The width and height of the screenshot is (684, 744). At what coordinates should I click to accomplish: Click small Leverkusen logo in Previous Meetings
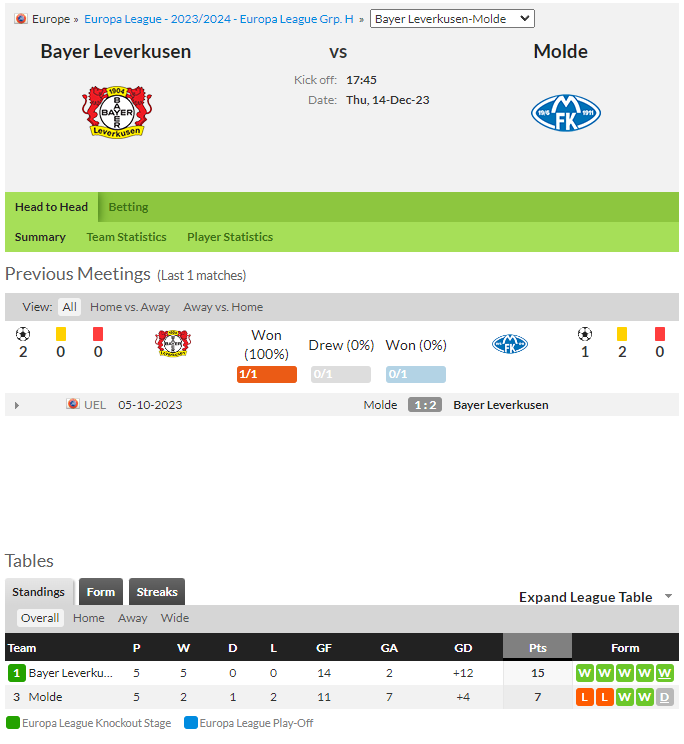tap(173, 343)
